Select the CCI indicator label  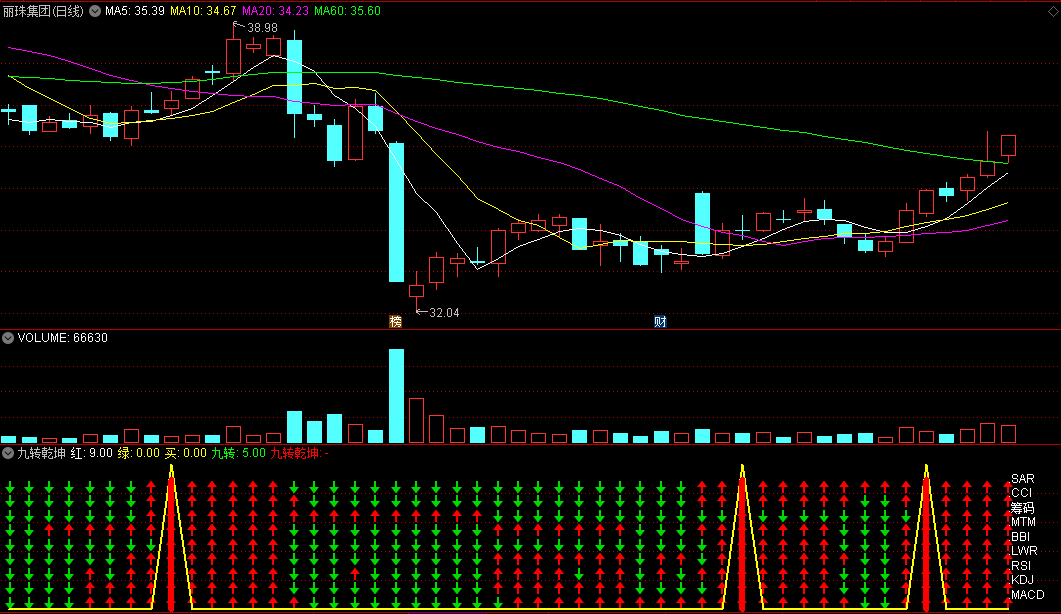1022,493
